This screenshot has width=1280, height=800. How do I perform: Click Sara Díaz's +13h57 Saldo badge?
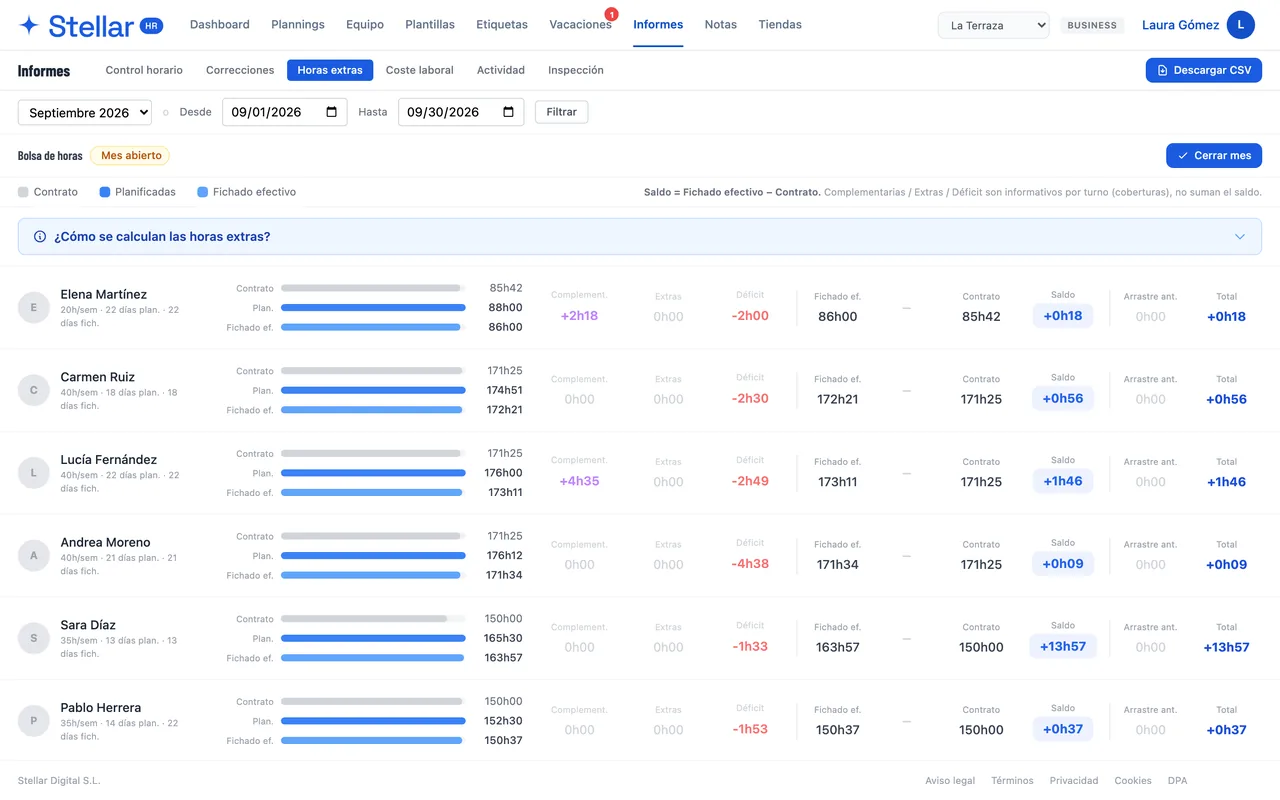click(x=1063, y=647)
